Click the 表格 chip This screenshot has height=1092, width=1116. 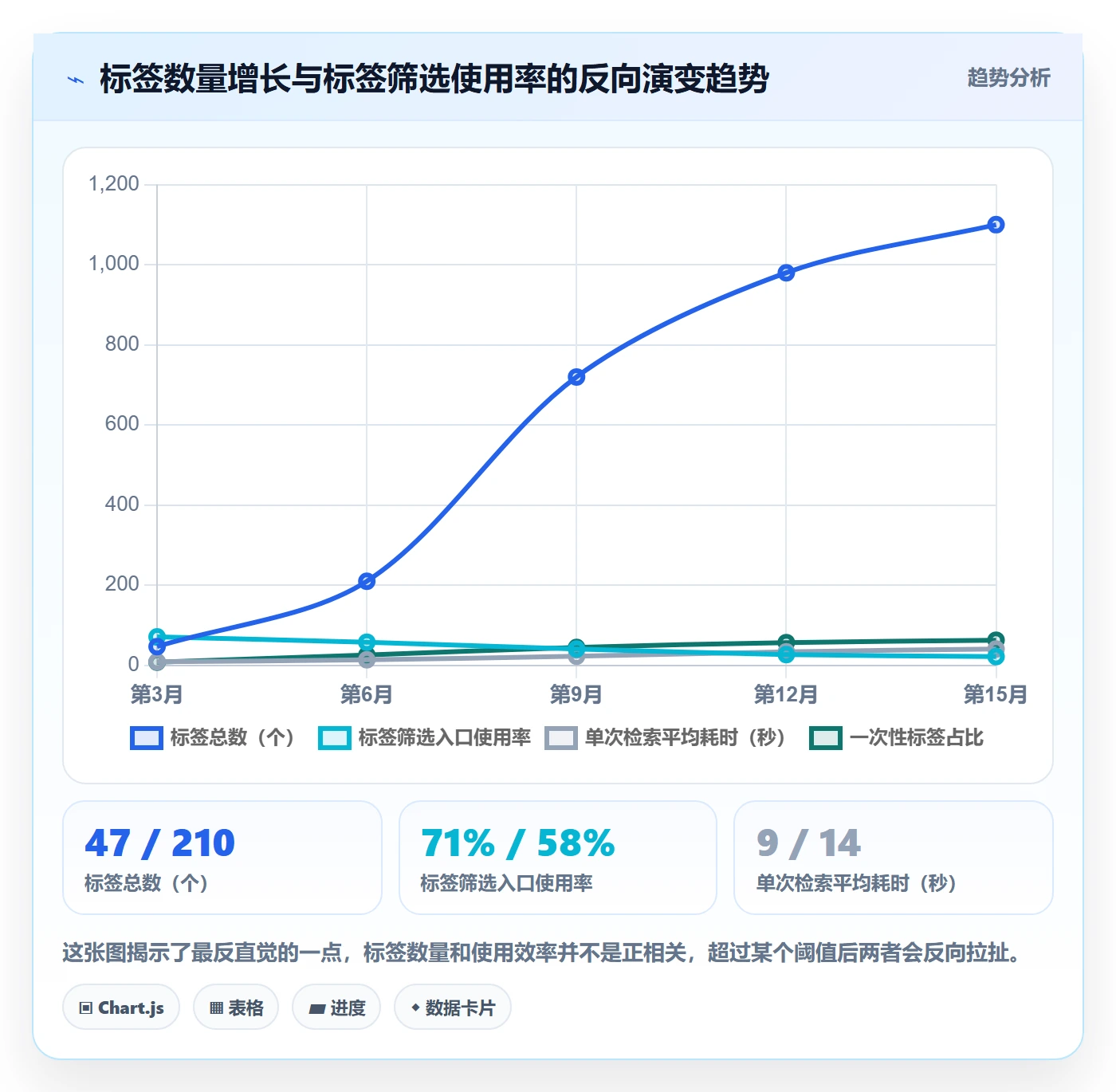[x=236, y=1008]
